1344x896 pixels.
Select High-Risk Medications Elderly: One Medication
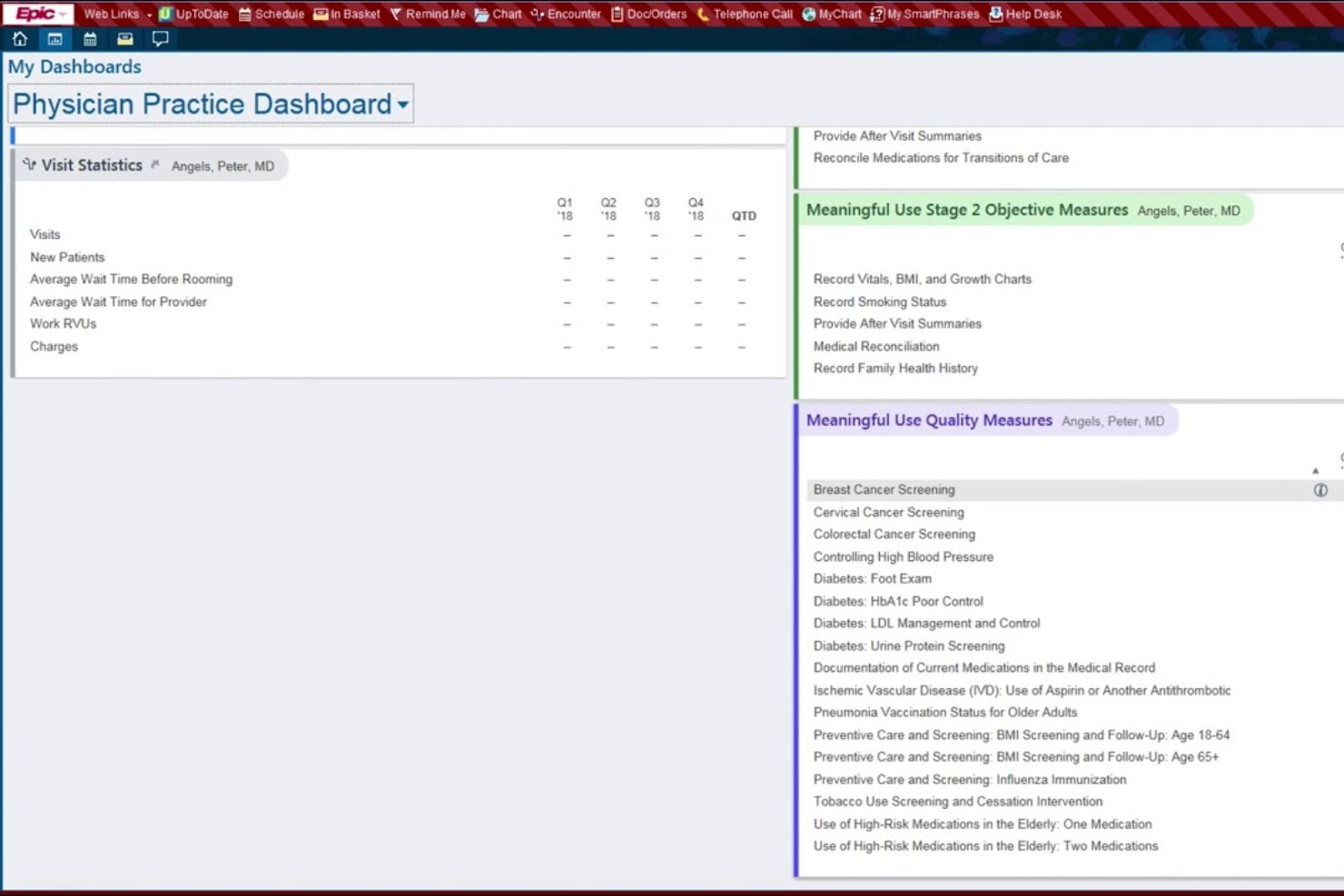click(983, 824)
